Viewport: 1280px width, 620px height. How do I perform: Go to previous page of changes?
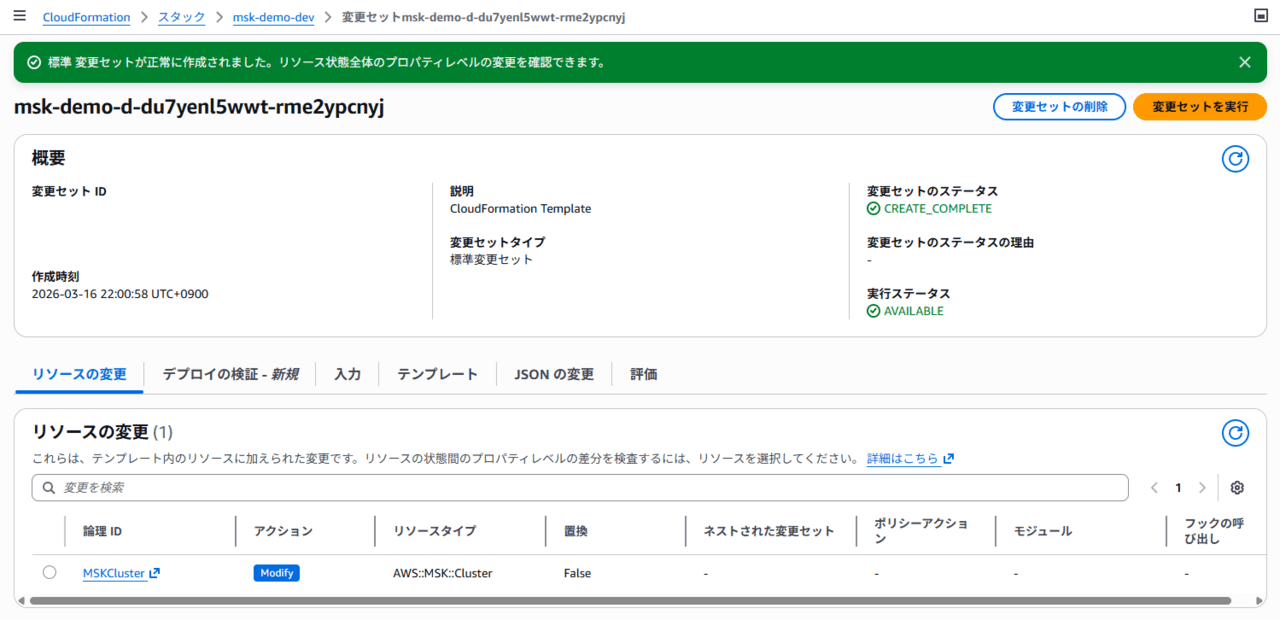pos(1154,488)
